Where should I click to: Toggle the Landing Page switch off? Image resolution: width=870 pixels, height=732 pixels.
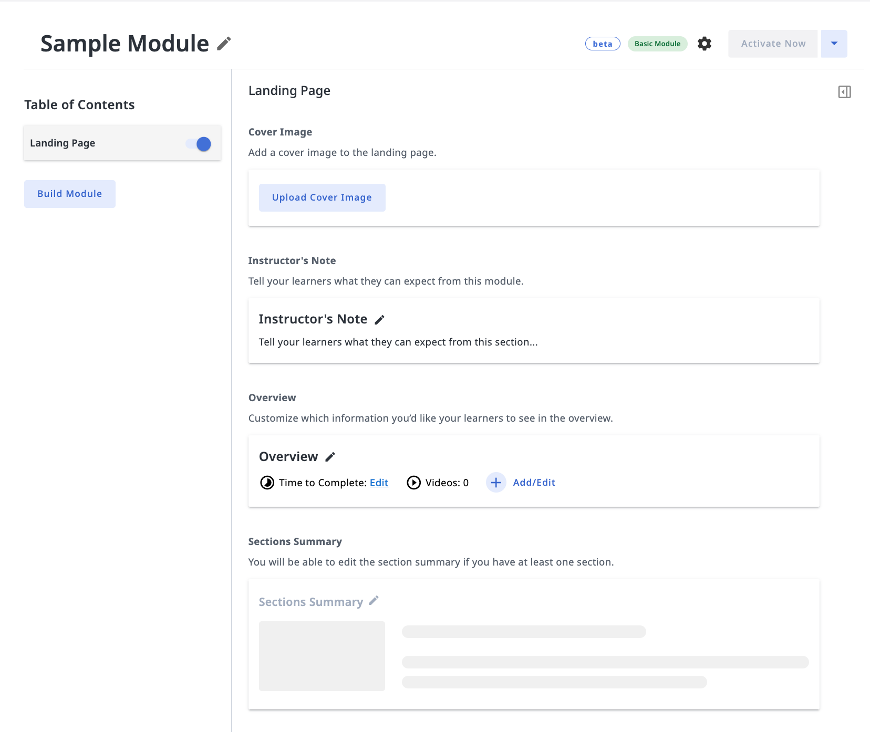199,144
